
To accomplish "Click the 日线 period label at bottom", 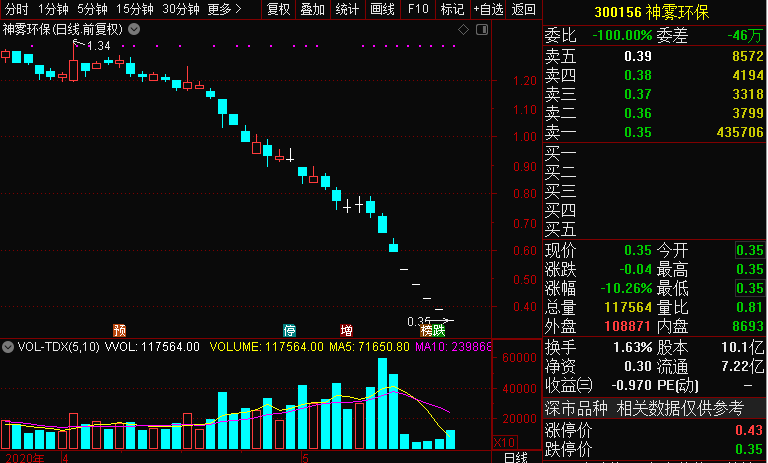I will click(x=516, y=457).
